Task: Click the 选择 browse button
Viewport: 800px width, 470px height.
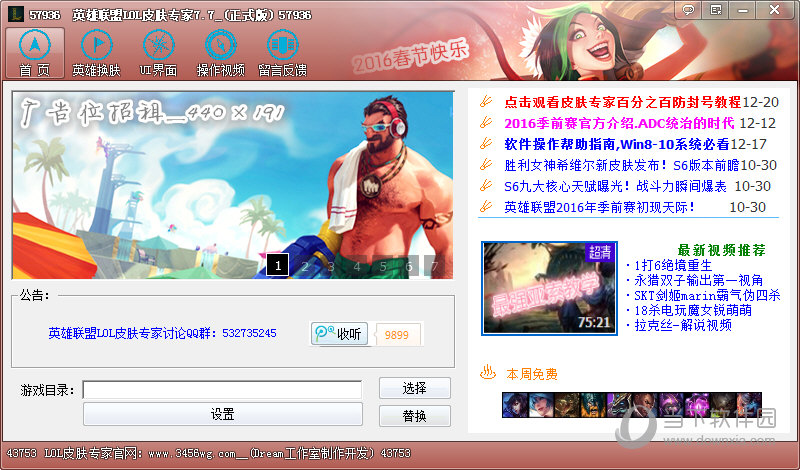Action: (x=414, y=388)
